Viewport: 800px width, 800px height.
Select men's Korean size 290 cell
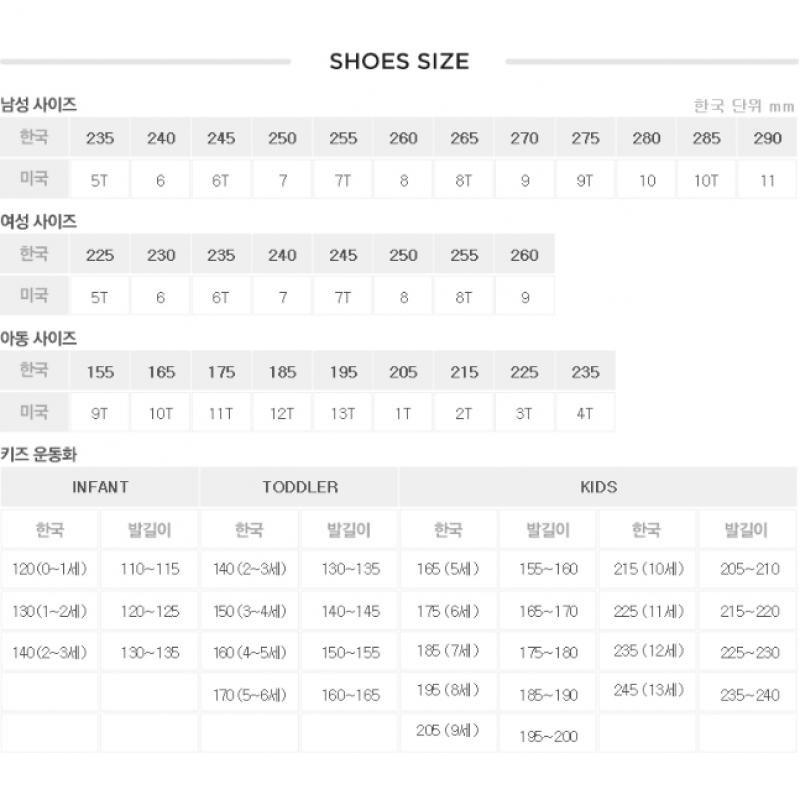click(x=767, y=138)
